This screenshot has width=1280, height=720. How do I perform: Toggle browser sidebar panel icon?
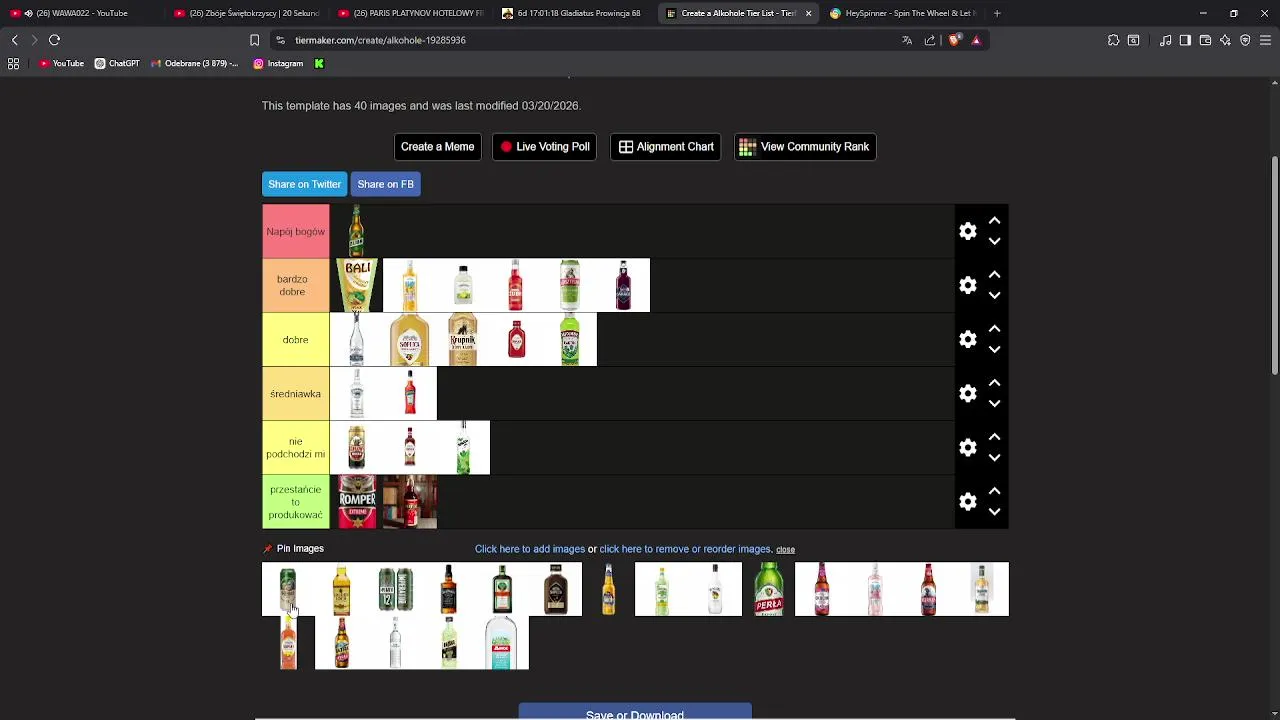point(1185,40)
